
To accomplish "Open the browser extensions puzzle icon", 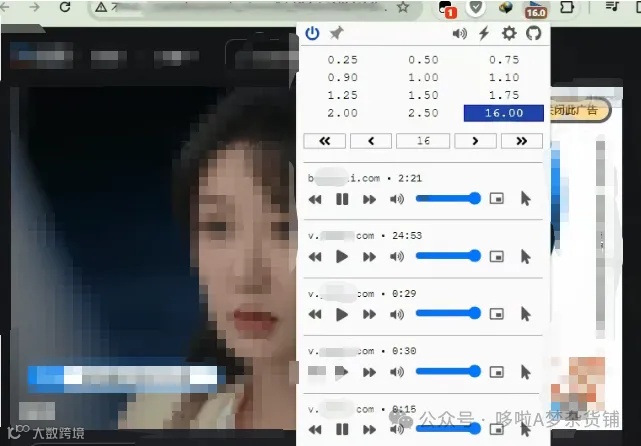I will pos(567,7).
